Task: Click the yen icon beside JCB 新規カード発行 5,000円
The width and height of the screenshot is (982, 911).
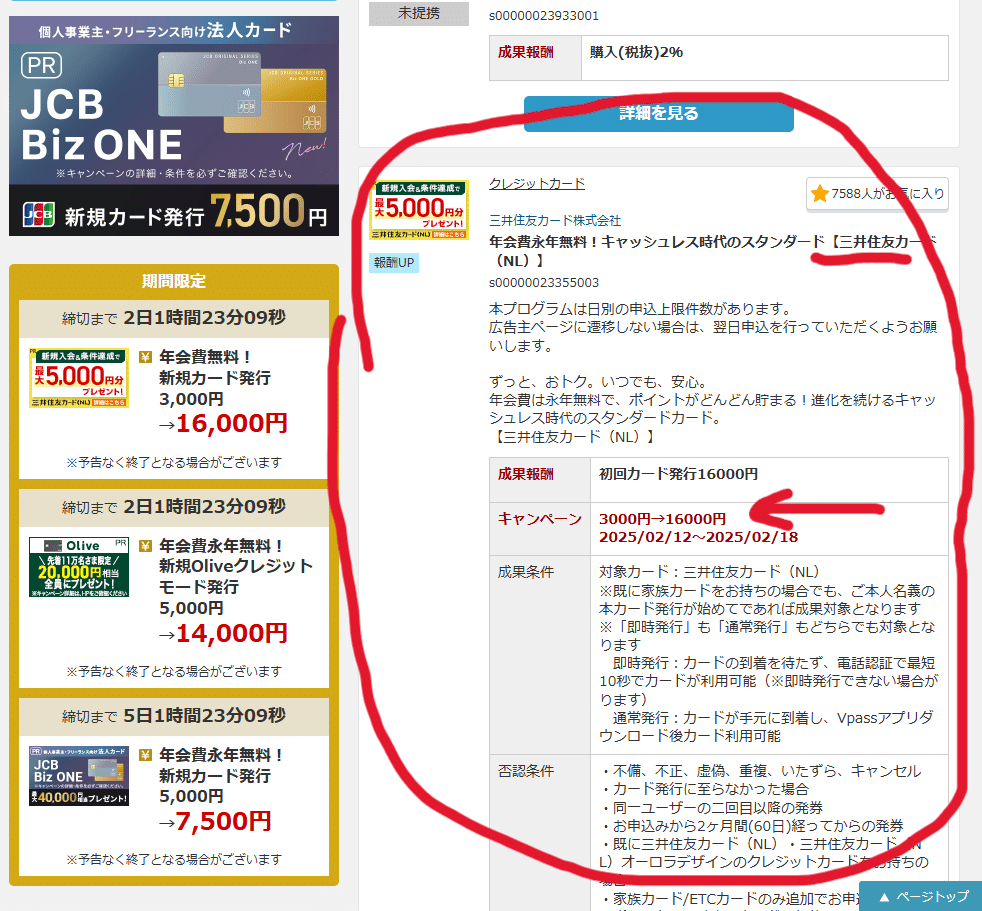Action: 145,755
